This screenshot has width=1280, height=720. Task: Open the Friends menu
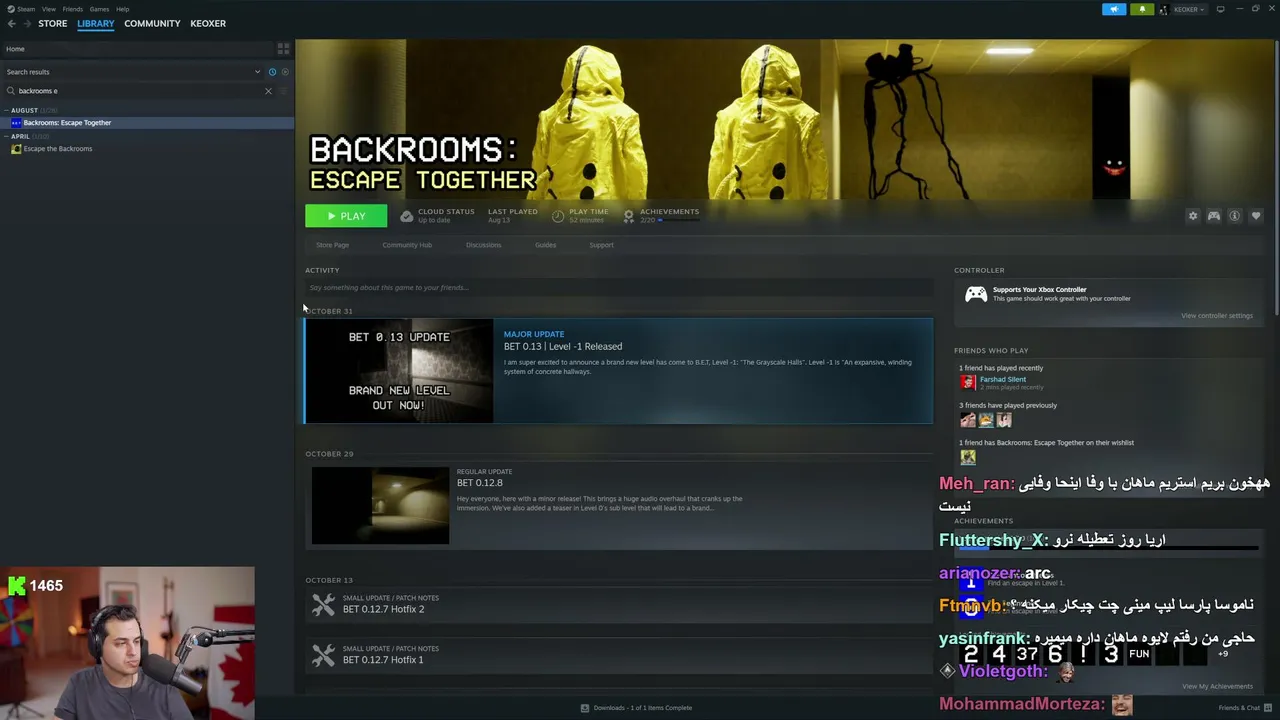click(x=73, y=9)
